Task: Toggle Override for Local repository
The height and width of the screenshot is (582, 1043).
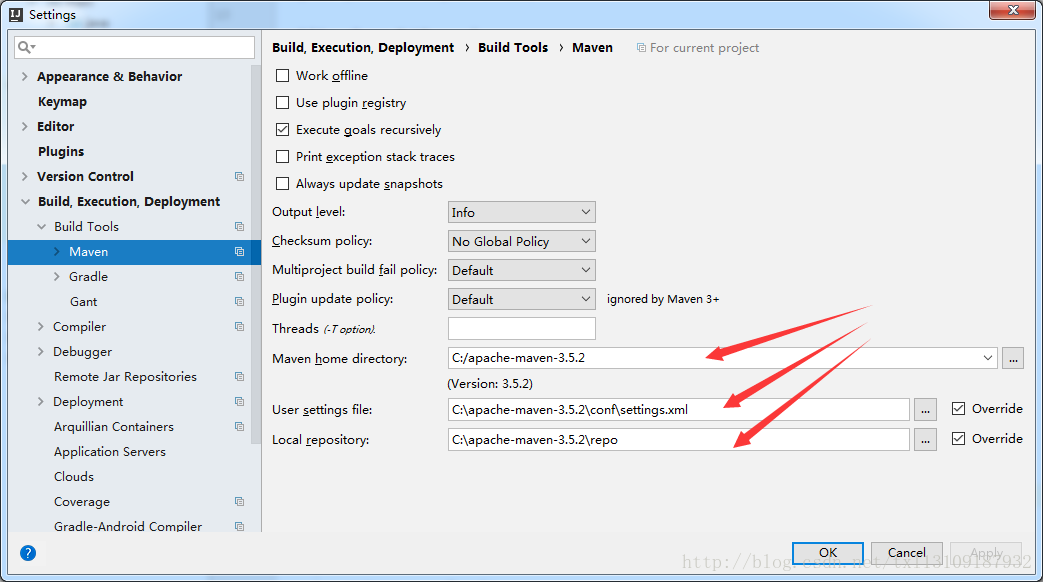Action: point(959,438)
